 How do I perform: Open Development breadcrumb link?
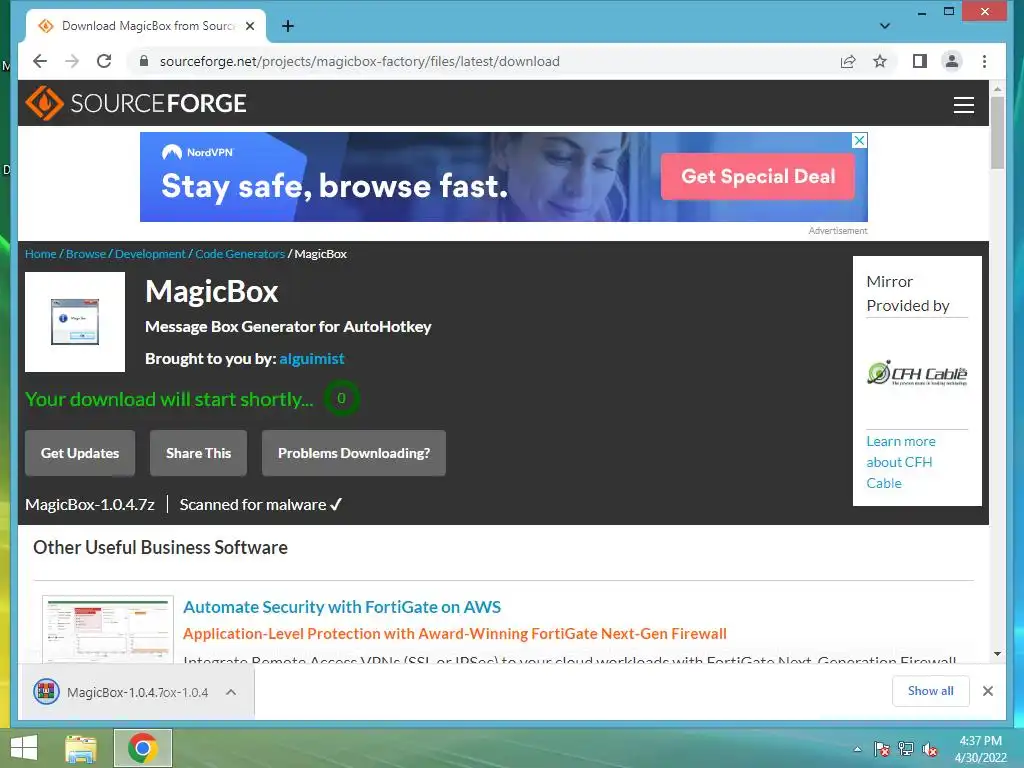pyautogui.click(x=150, y=254)
